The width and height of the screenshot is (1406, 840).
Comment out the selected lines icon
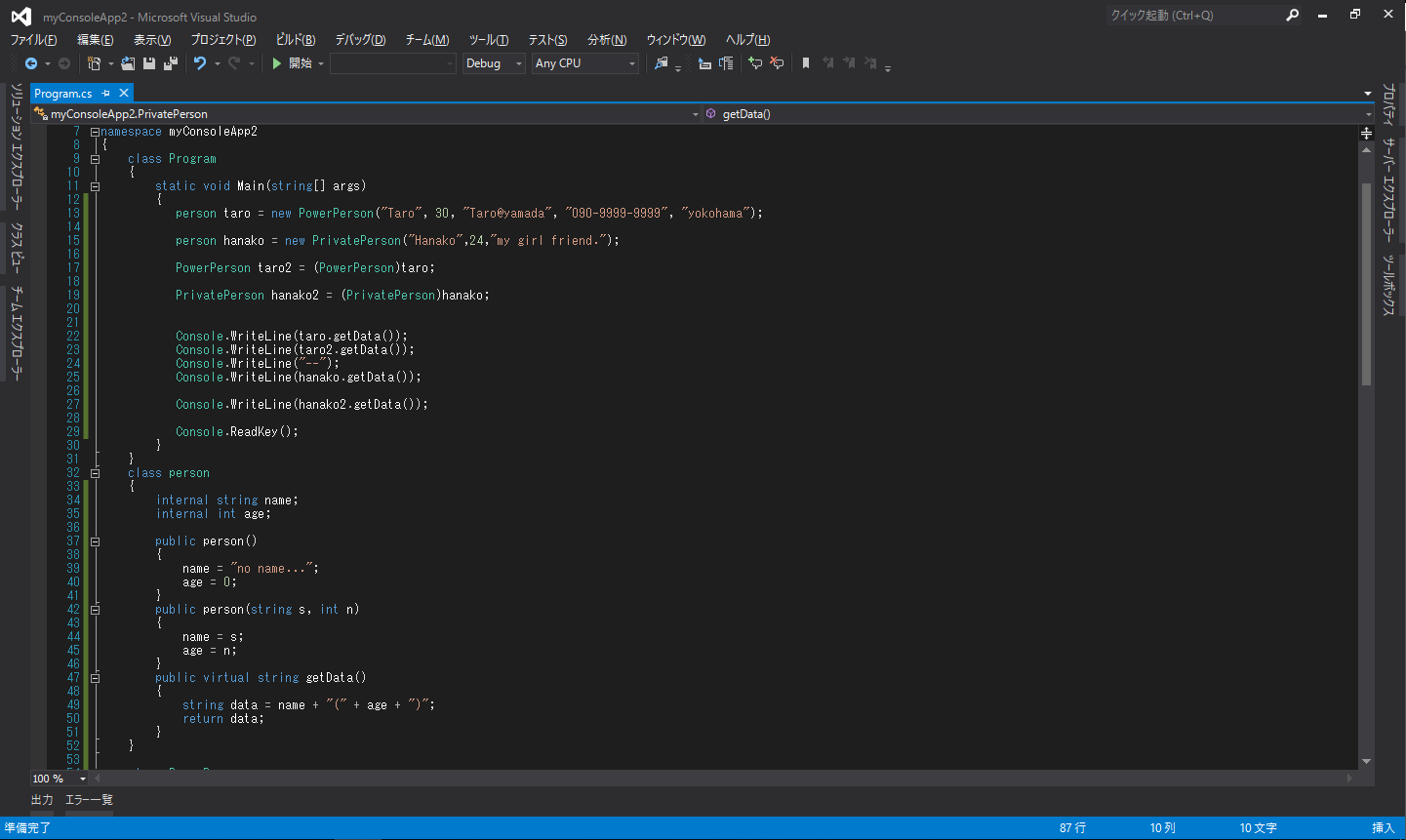point(755,63)
